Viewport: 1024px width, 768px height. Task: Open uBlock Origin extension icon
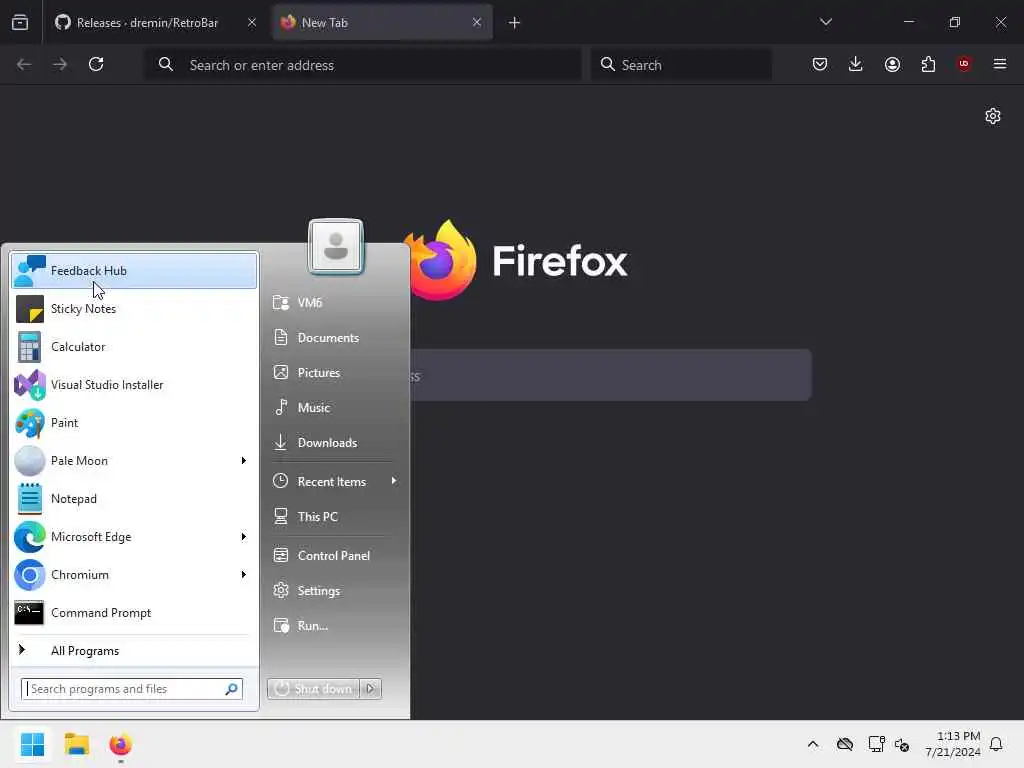click(x=964, y=64)
